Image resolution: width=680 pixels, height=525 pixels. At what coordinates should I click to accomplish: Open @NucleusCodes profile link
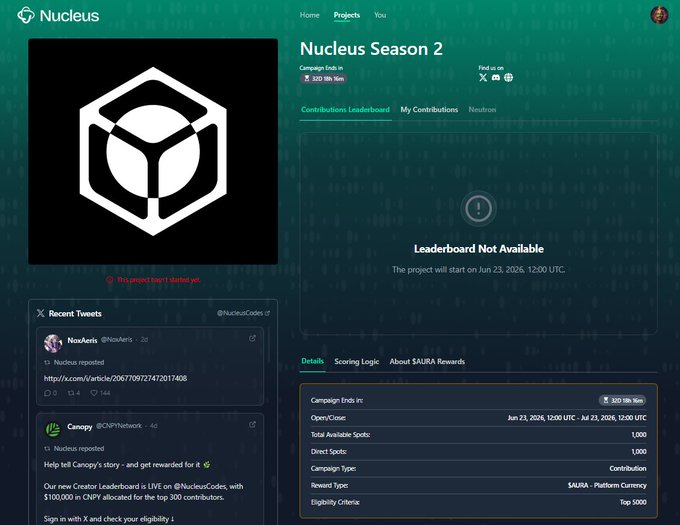243,313
